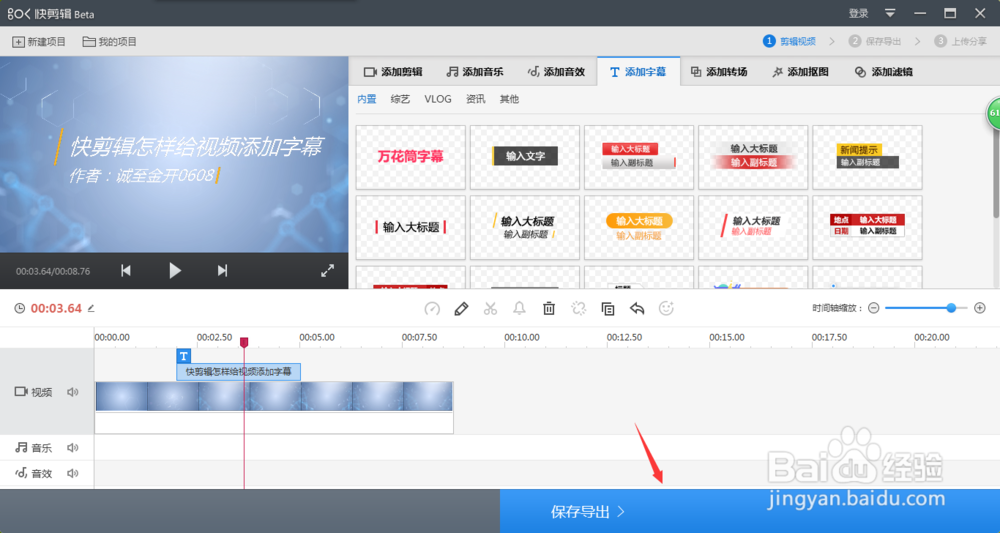This screenshot has width=1000, height=533.
Task: Click the speed adjustment gauge icon
Action: tap(432, 309)
